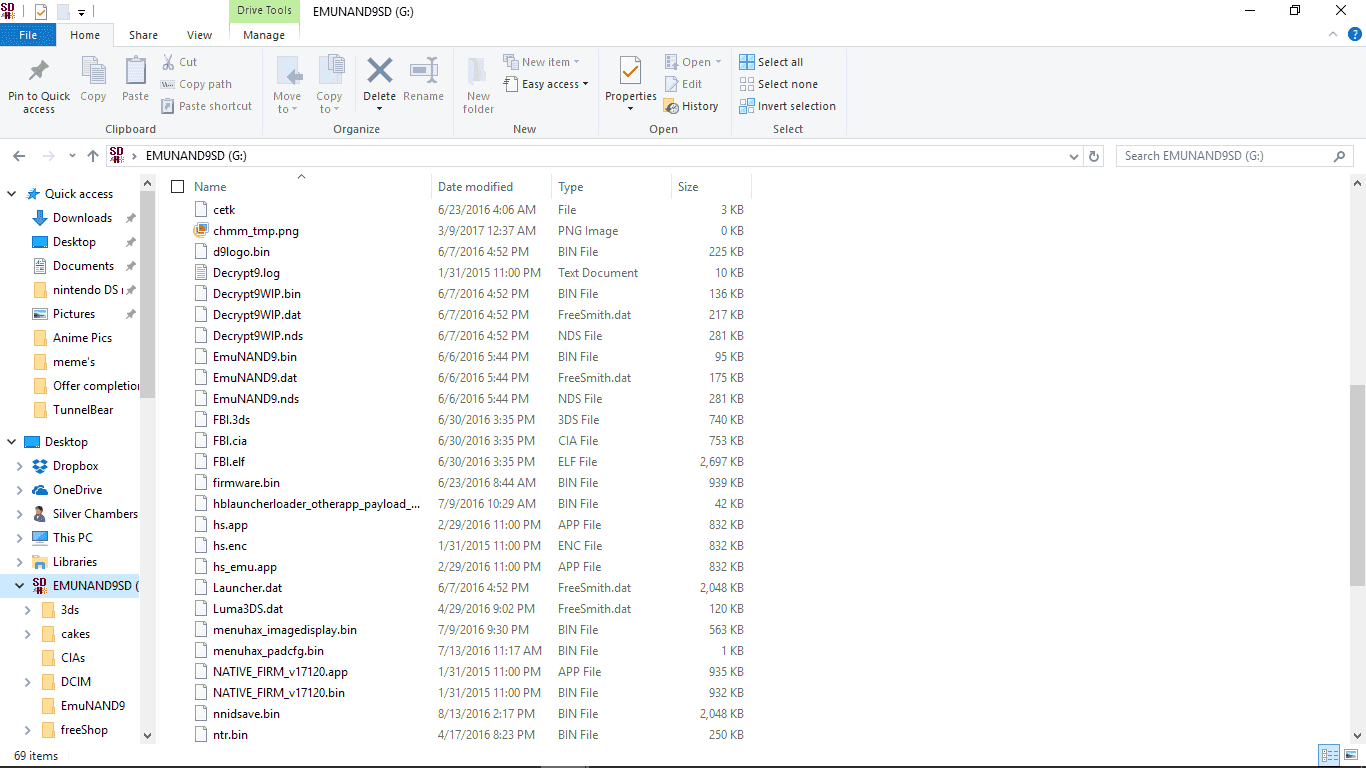1366x768 pixels.
Task: Click Invert selection in the ribbon
Action: (787, 106)
